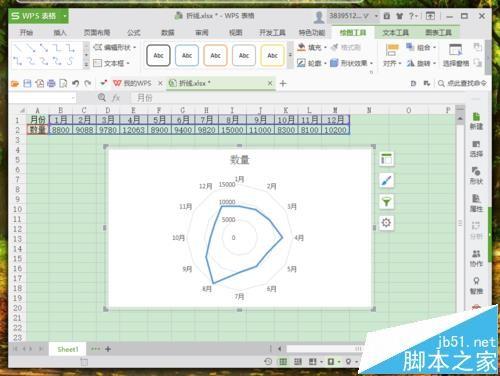Open the 数据 ribbon tab

coord(168,32)
